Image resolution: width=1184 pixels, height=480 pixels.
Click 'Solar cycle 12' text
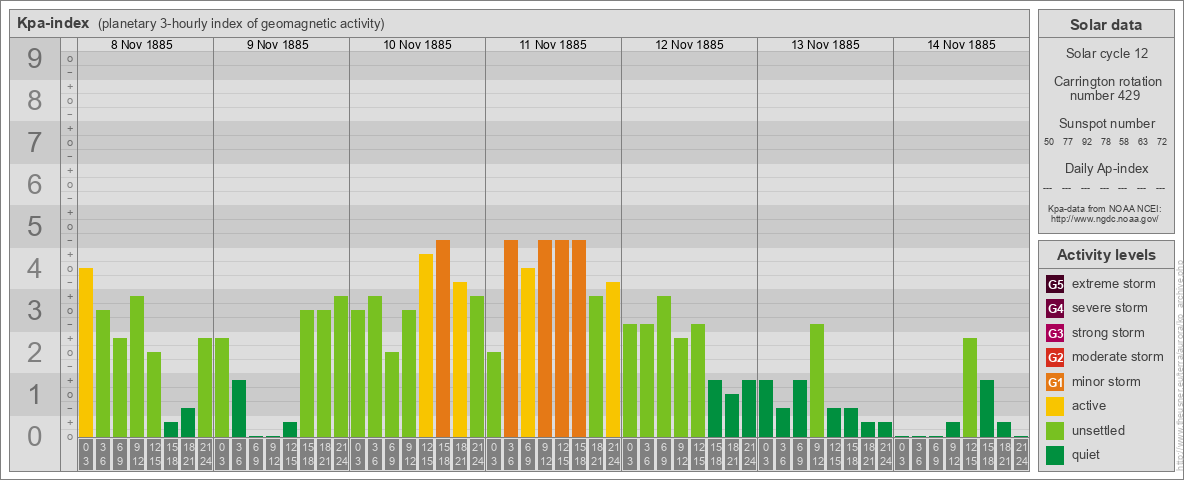[x=1106, y=54]
